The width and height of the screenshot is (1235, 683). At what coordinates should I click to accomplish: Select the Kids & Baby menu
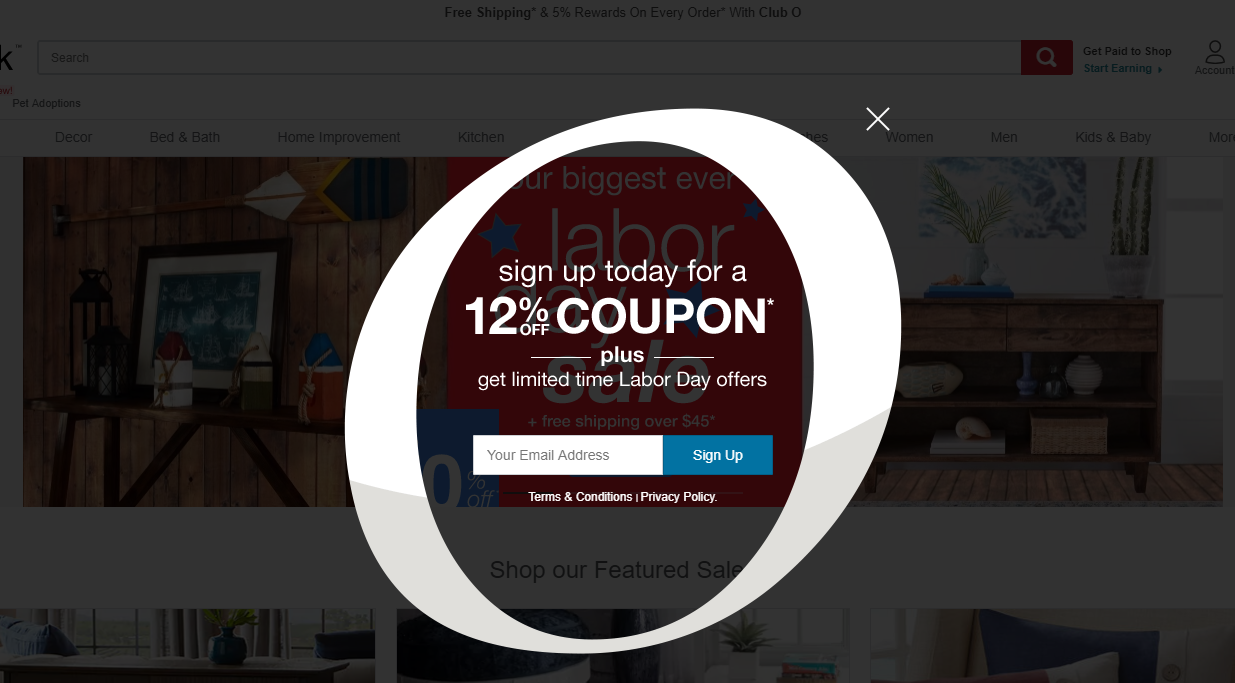point(1113,137)
